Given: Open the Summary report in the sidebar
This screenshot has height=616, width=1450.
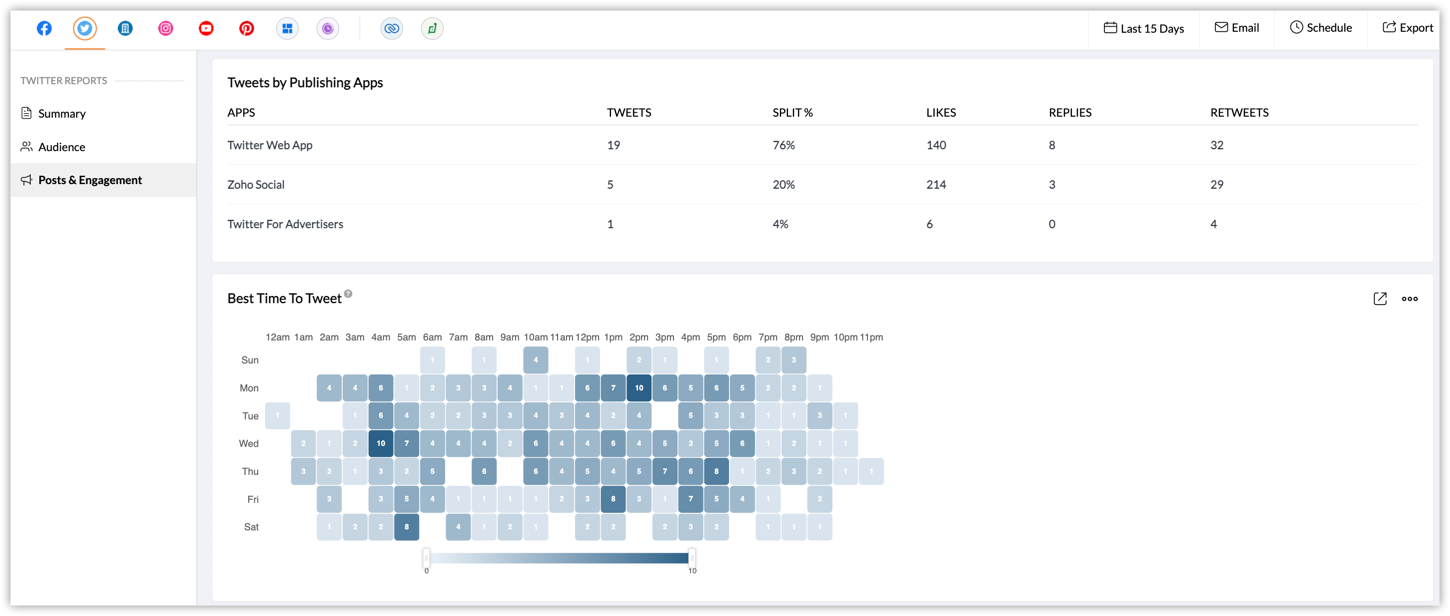Looking at the screenshot, I should [61, 114].
